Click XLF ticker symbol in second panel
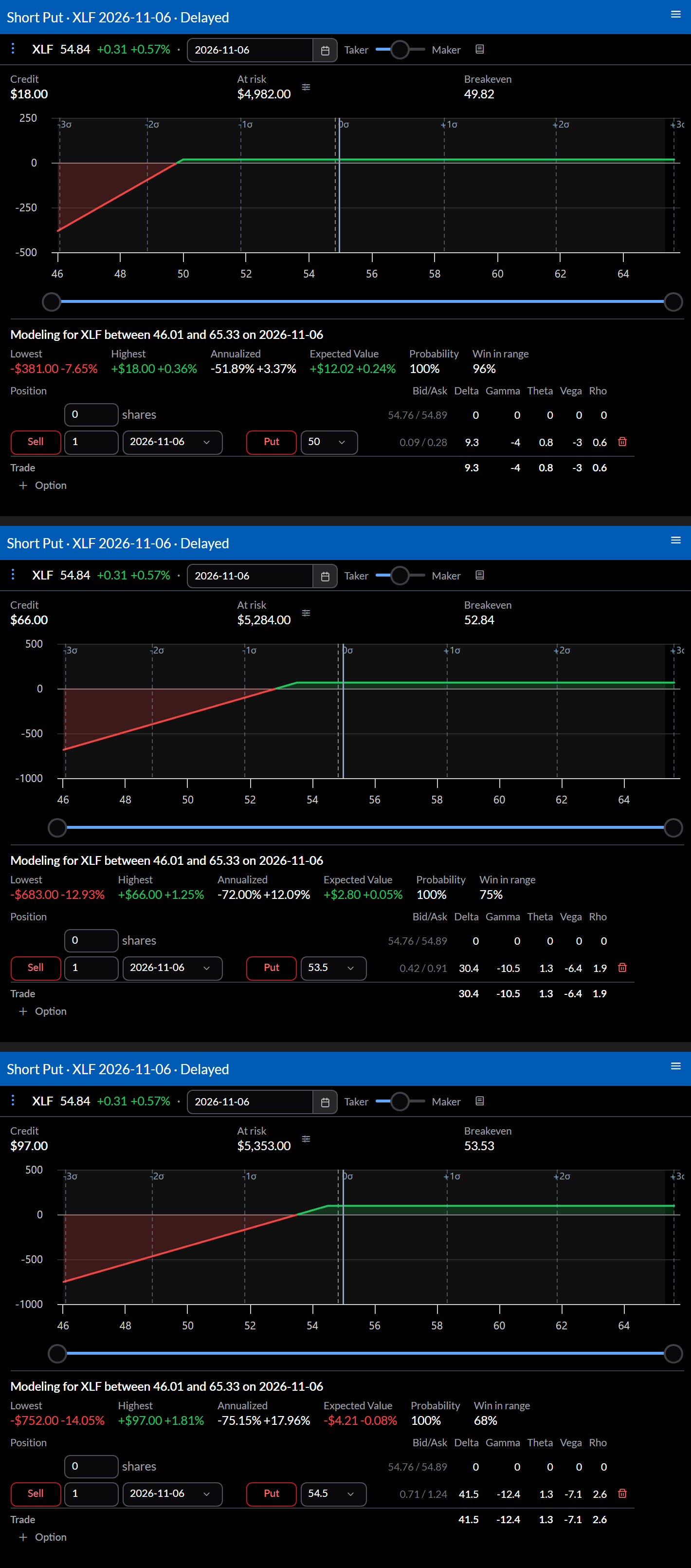The width and height of the screenshot is (691, 1568). coord(42,575)
